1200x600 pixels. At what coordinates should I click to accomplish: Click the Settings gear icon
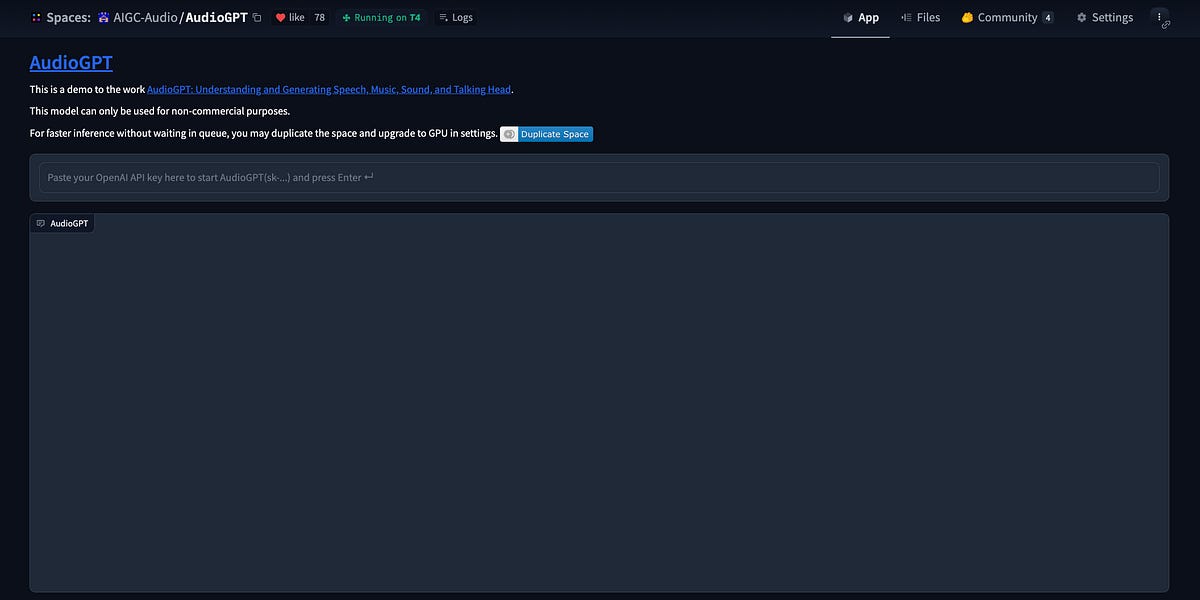1081,17
